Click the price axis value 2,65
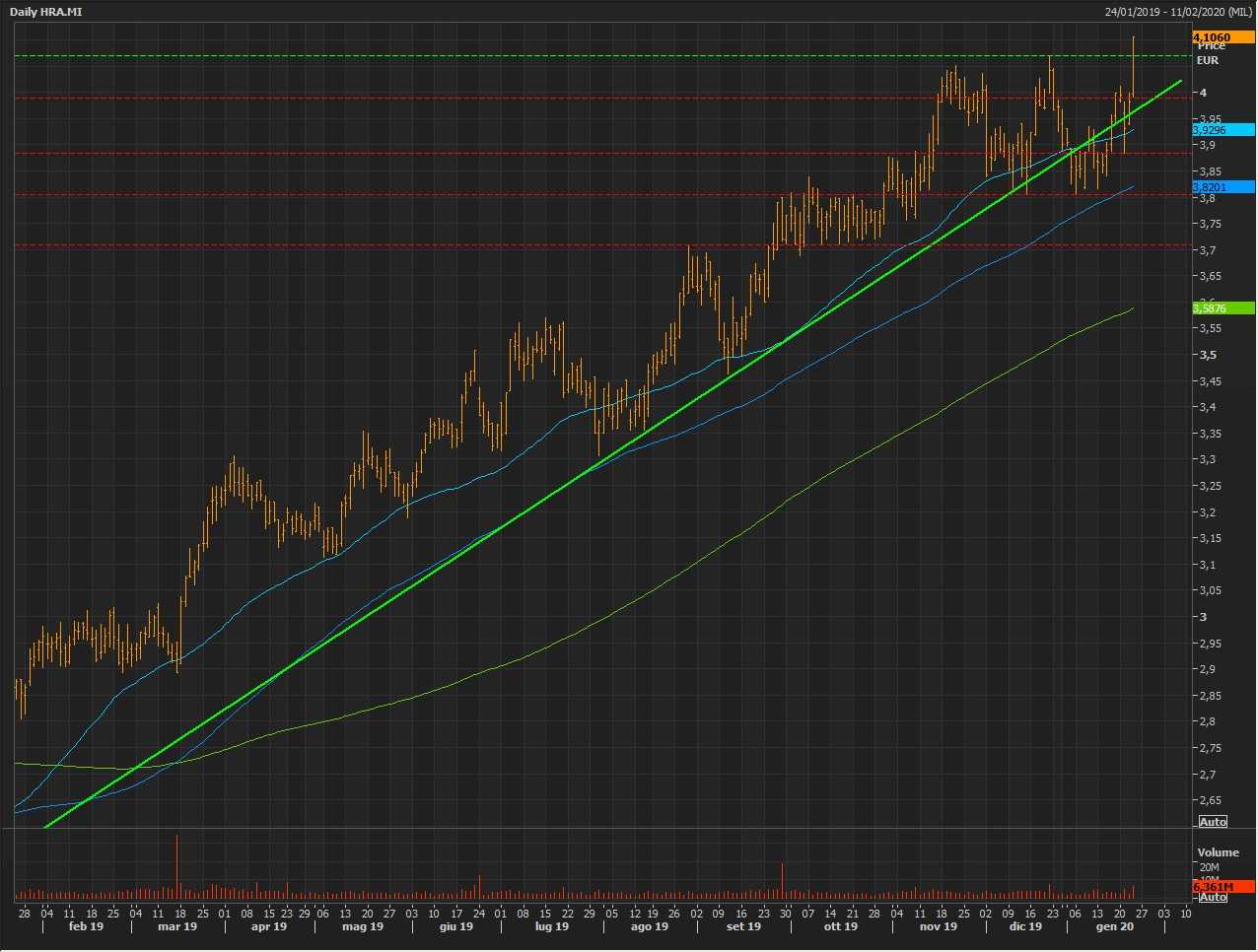This screenshot has width=1258, height=952. click(x=1211, y=800)
